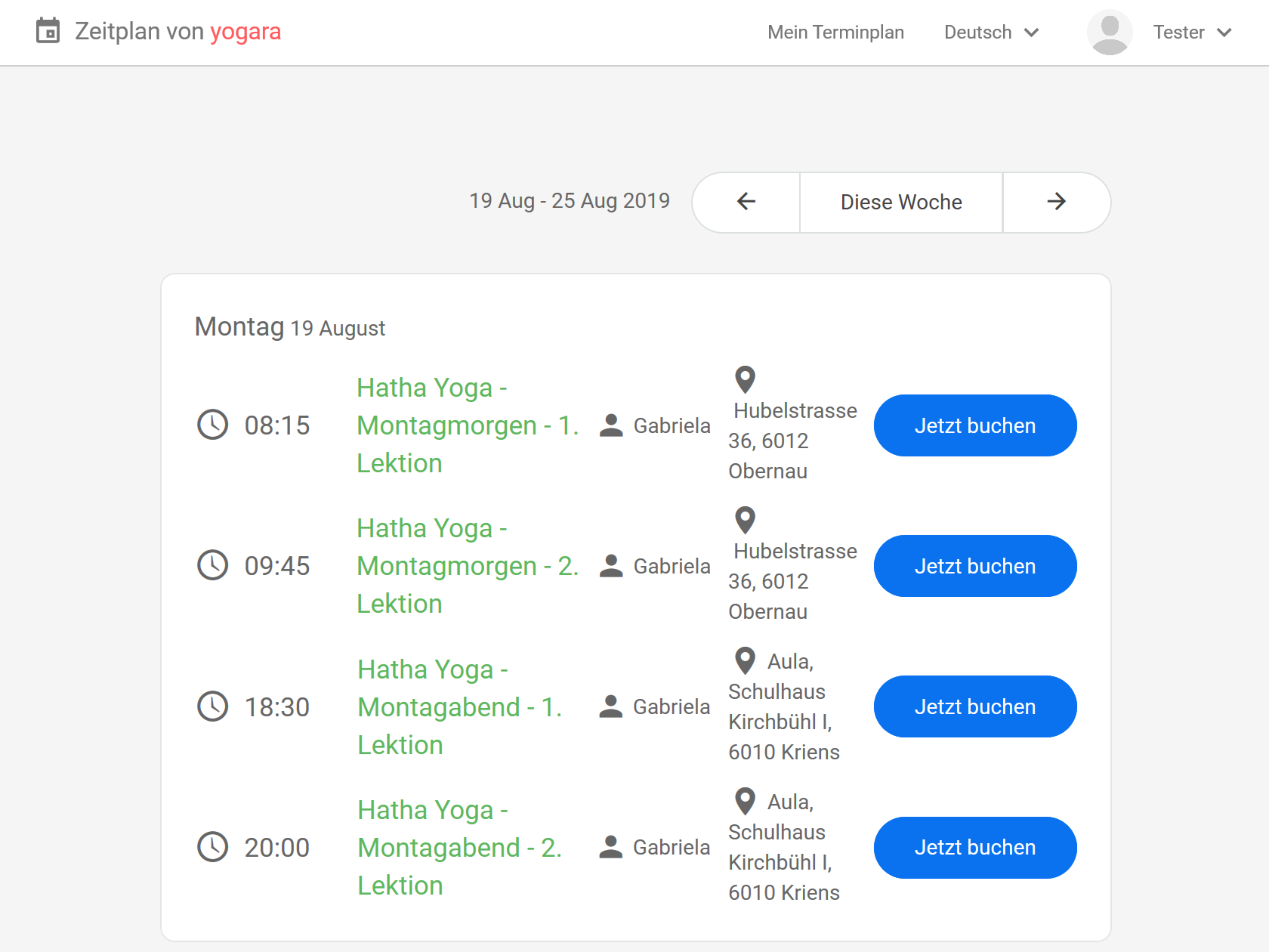Go to previous week with left arrow

746,202
